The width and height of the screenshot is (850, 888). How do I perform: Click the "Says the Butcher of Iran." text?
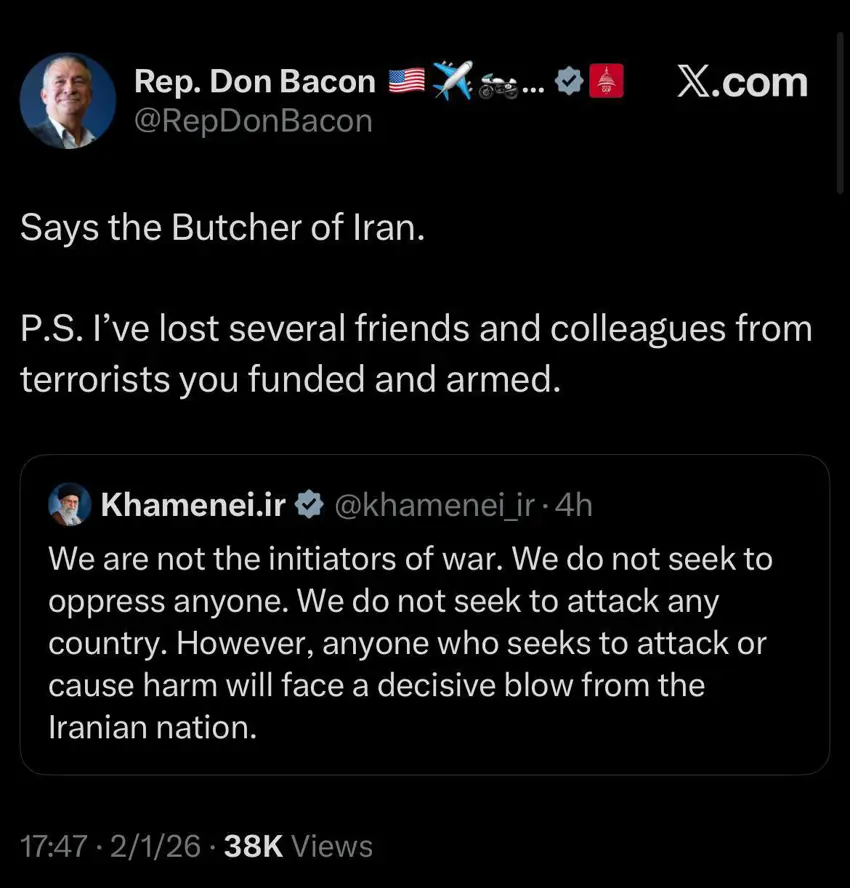[224, 227]
